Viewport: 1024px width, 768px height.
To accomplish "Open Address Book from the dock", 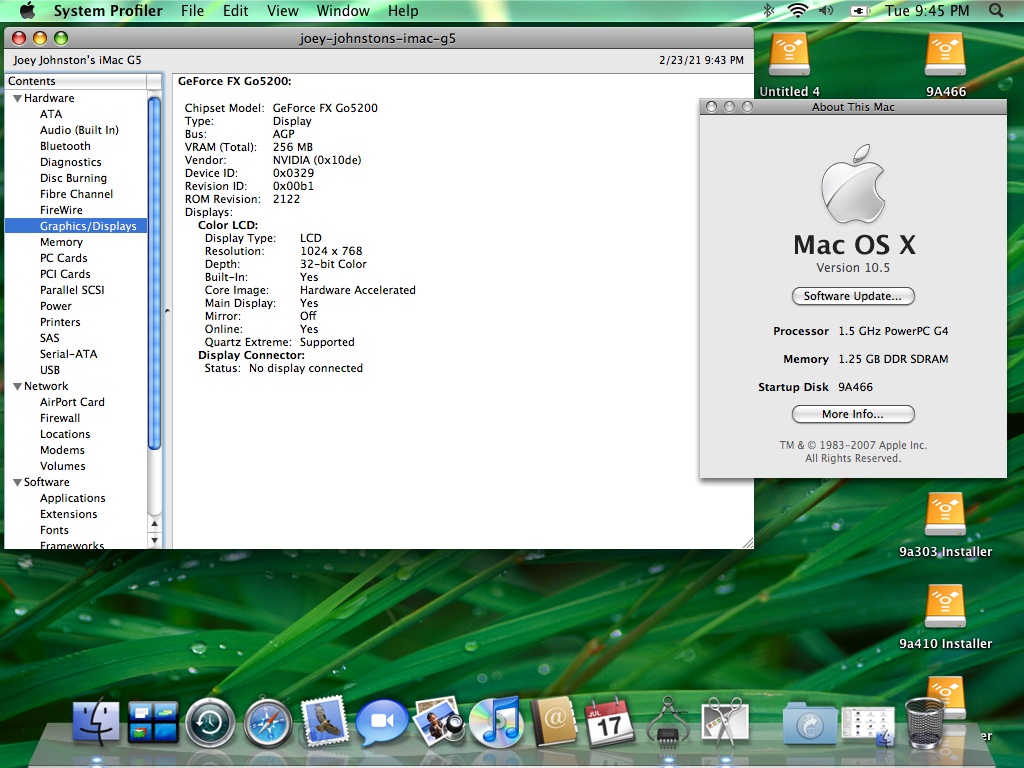I will [x=553, y=721].
